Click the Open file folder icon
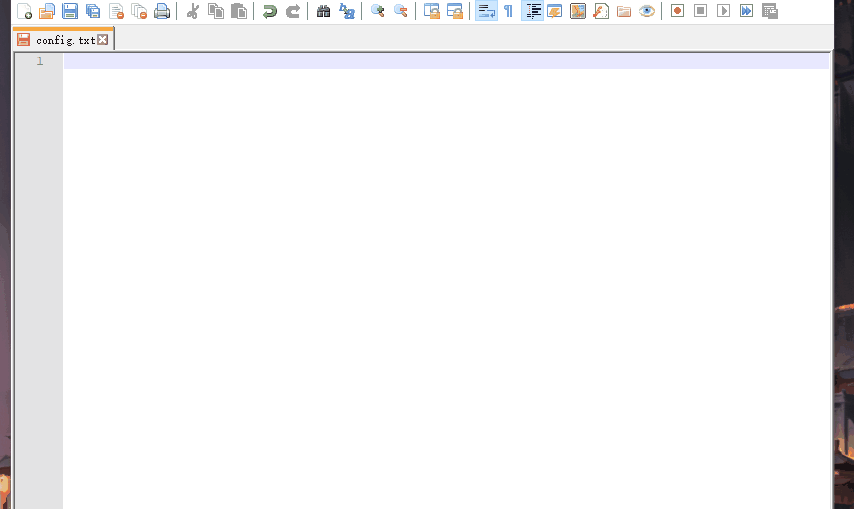The height and width of the screenshot is (509, 854). pyautogui.click(x=47, y=11)
